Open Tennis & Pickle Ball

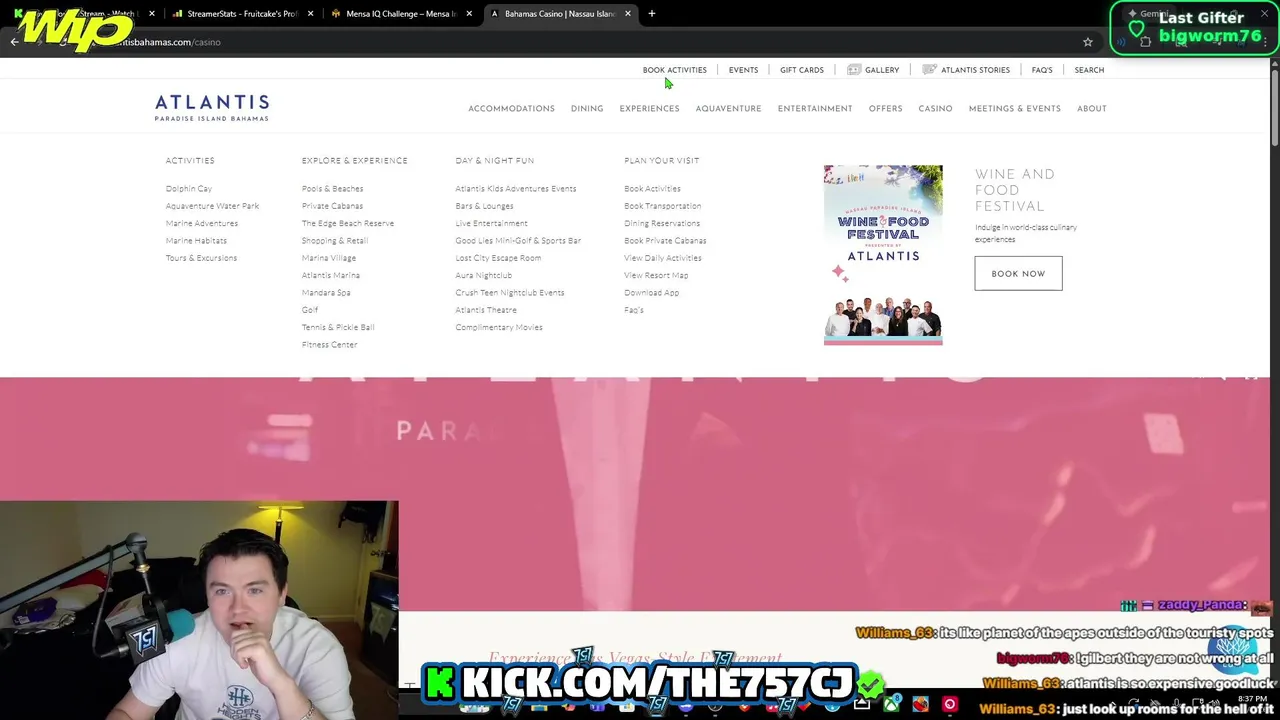[x=338, y=327]
